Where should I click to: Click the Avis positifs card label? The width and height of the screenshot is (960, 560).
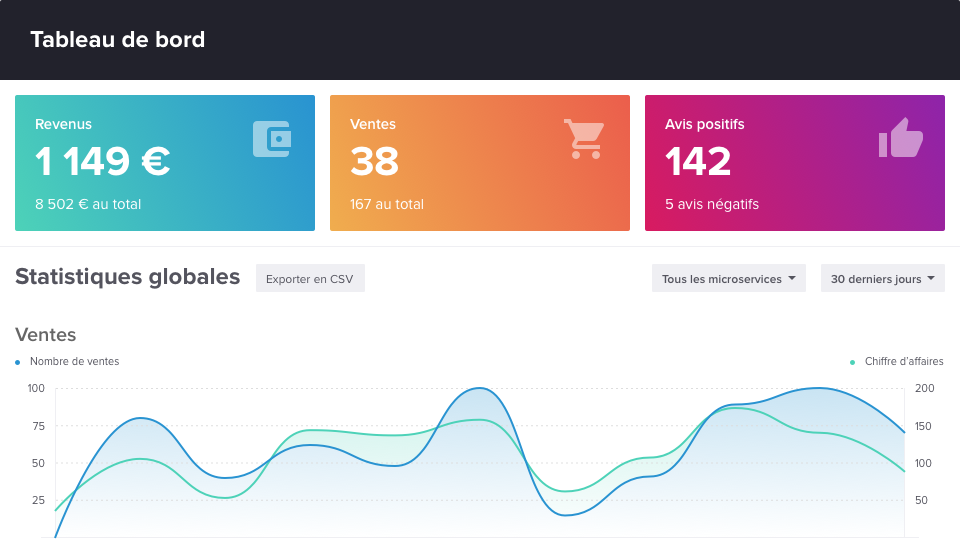[x=704, y=124]
